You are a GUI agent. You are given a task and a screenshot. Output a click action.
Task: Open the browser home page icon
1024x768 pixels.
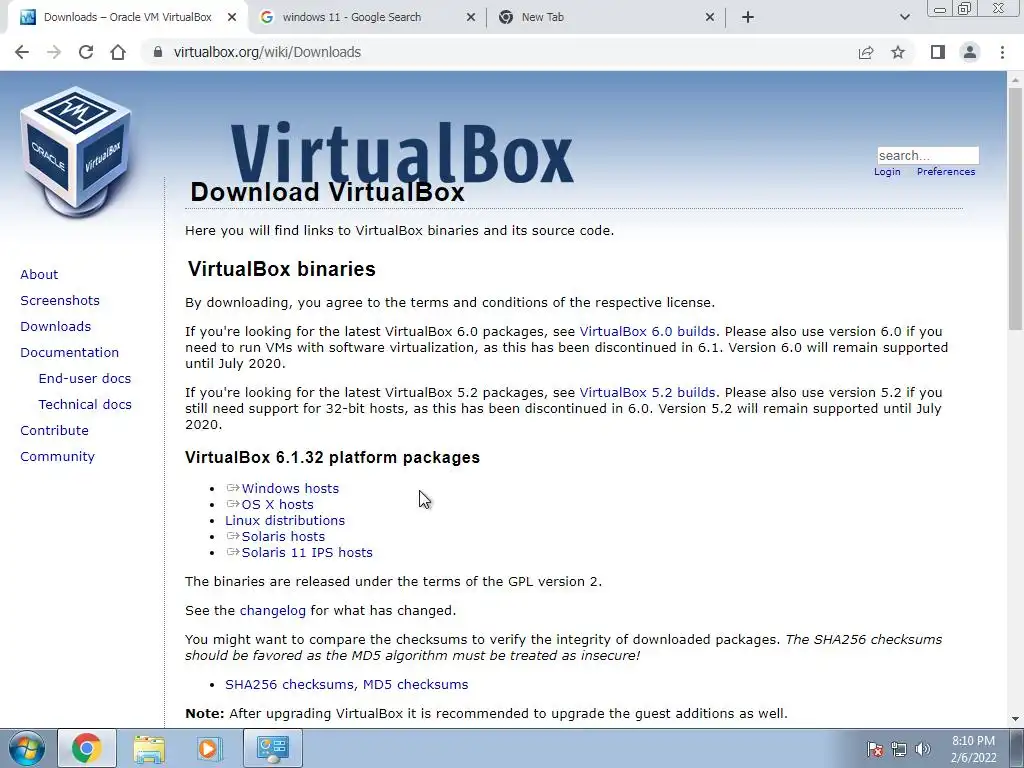(x=118, y=52)
